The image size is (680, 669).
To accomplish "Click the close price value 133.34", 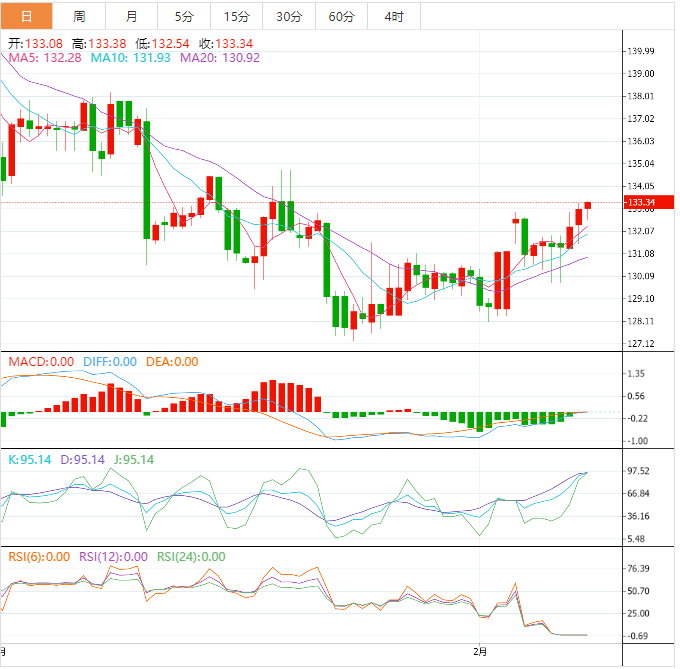I will 234,44.
